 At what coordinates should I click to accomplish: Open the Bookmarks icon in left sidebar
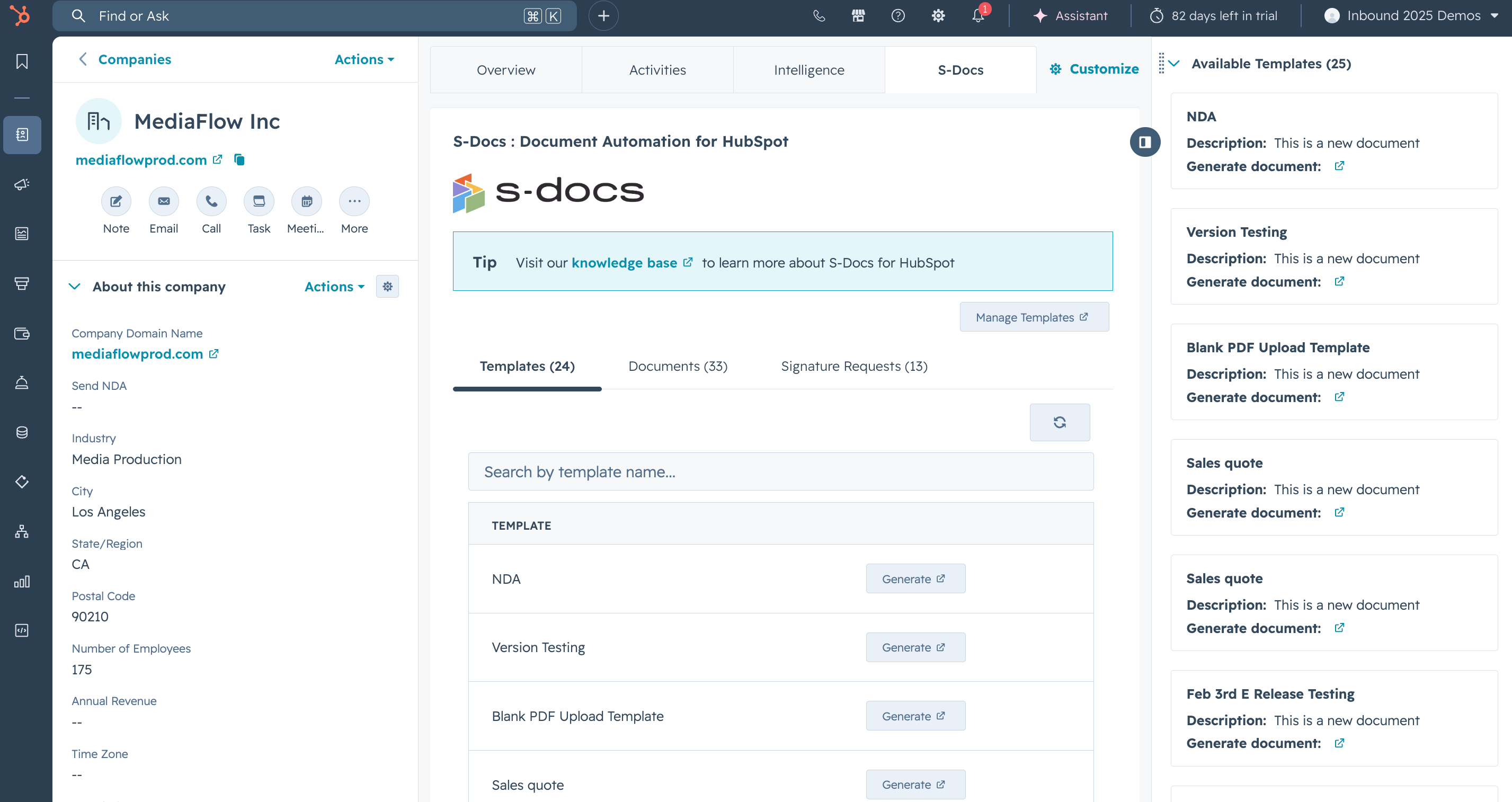[x=22, y=61]
